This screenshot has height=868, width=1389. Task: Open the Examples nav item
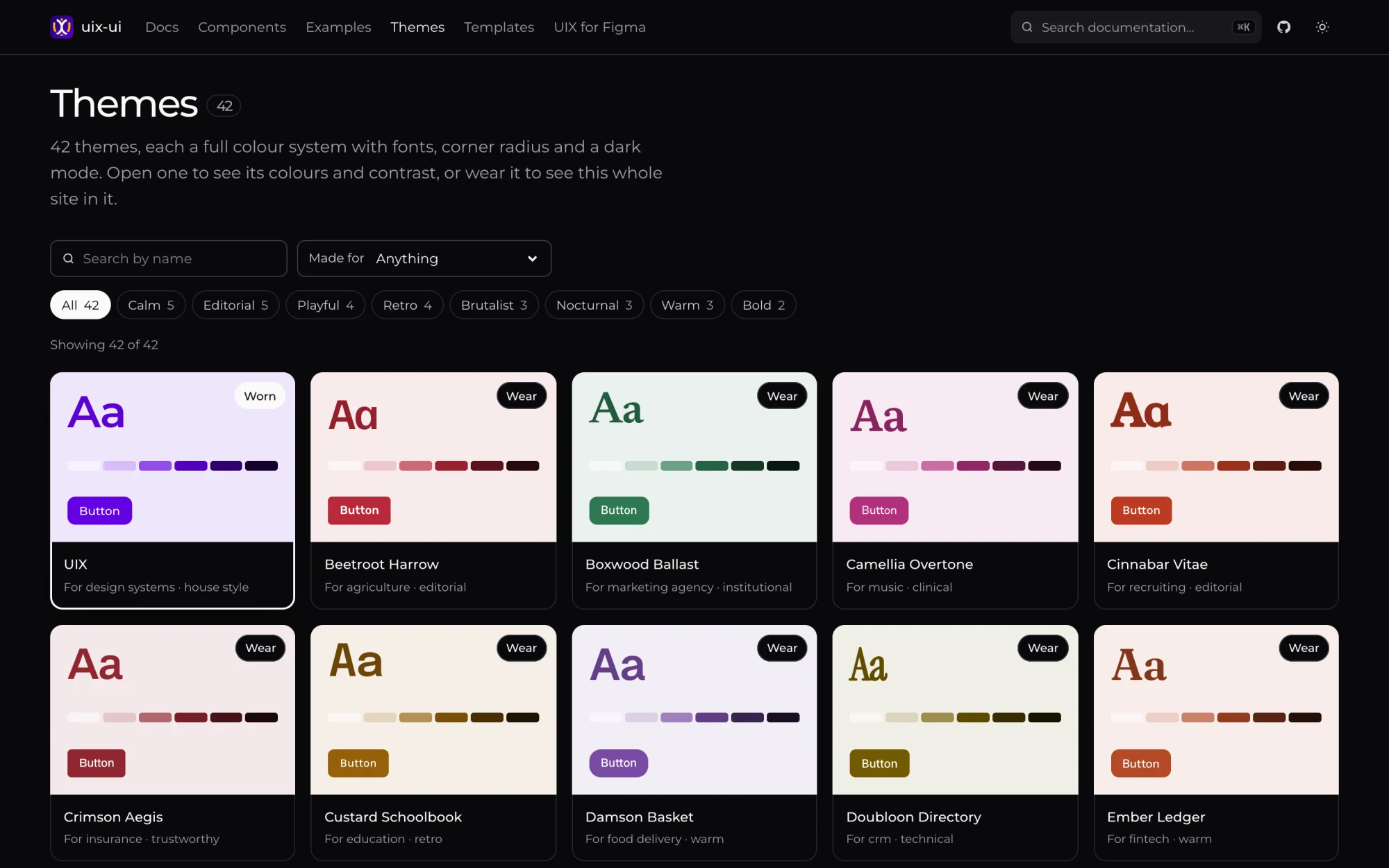338,27
